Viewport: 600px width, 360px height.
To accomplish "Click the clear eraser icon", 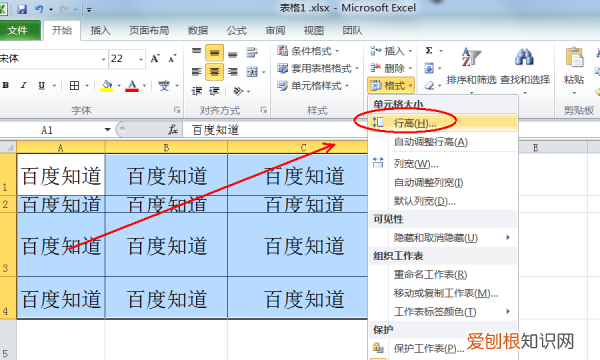I will coord(429,86).
